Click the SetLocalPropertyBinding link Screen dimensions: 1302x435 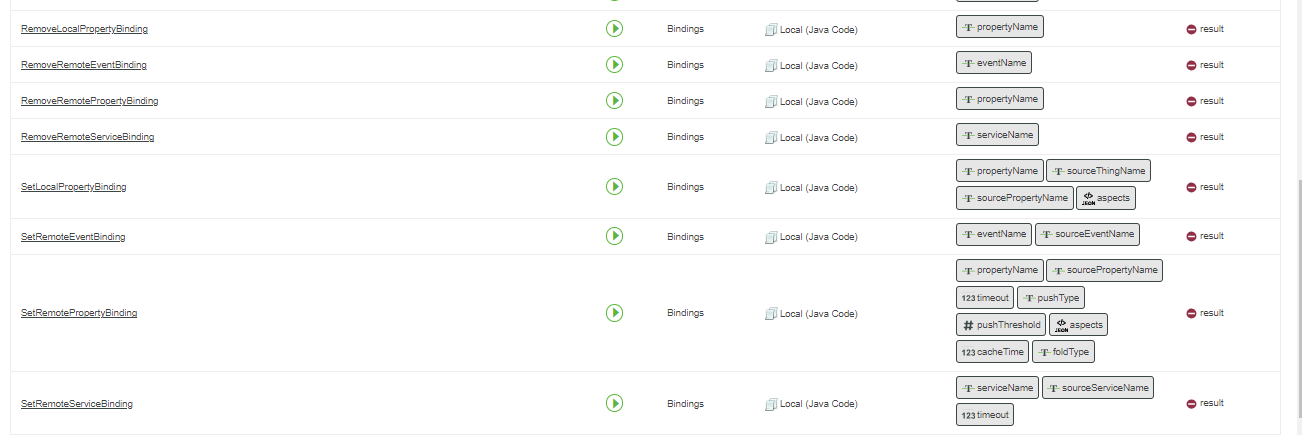(x=73, y=187)
